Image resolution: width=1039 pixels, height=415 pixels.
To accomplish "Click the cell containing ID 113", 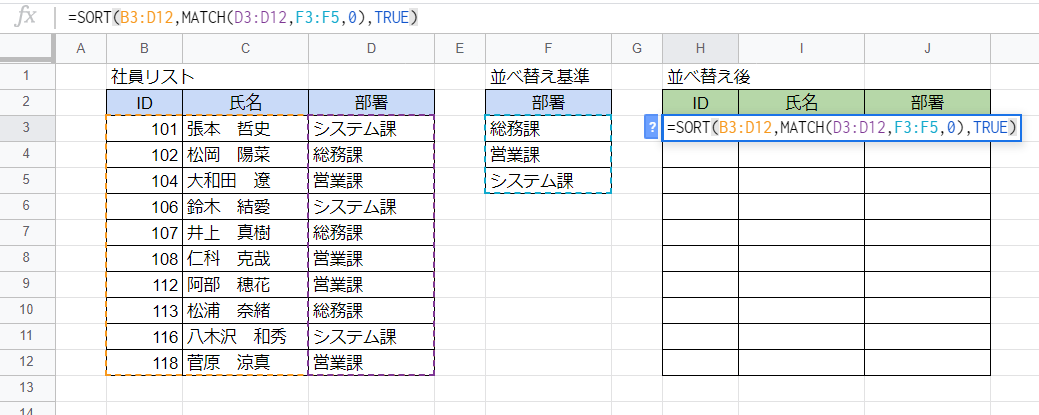I will 144,310.
